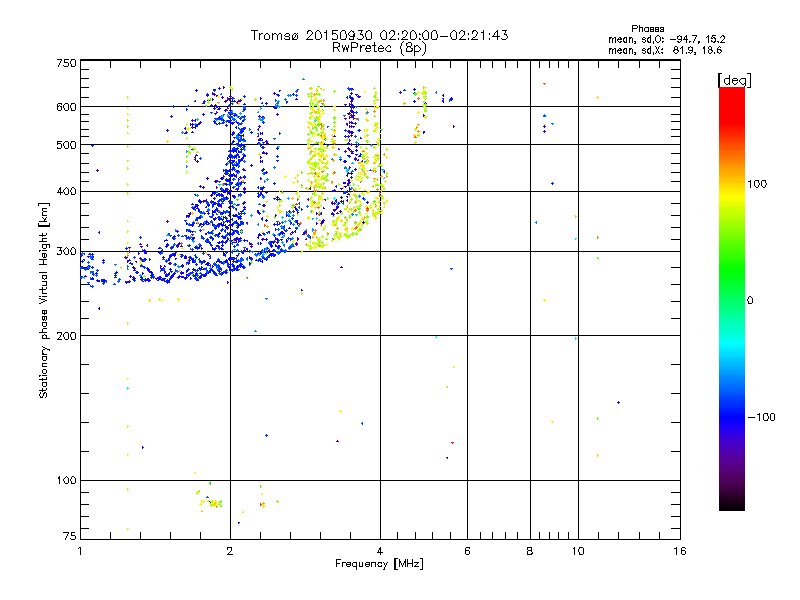This screenshot has width=800, height=600.
Task: Click the 300 height axis tick label
Action: [67, 252]
